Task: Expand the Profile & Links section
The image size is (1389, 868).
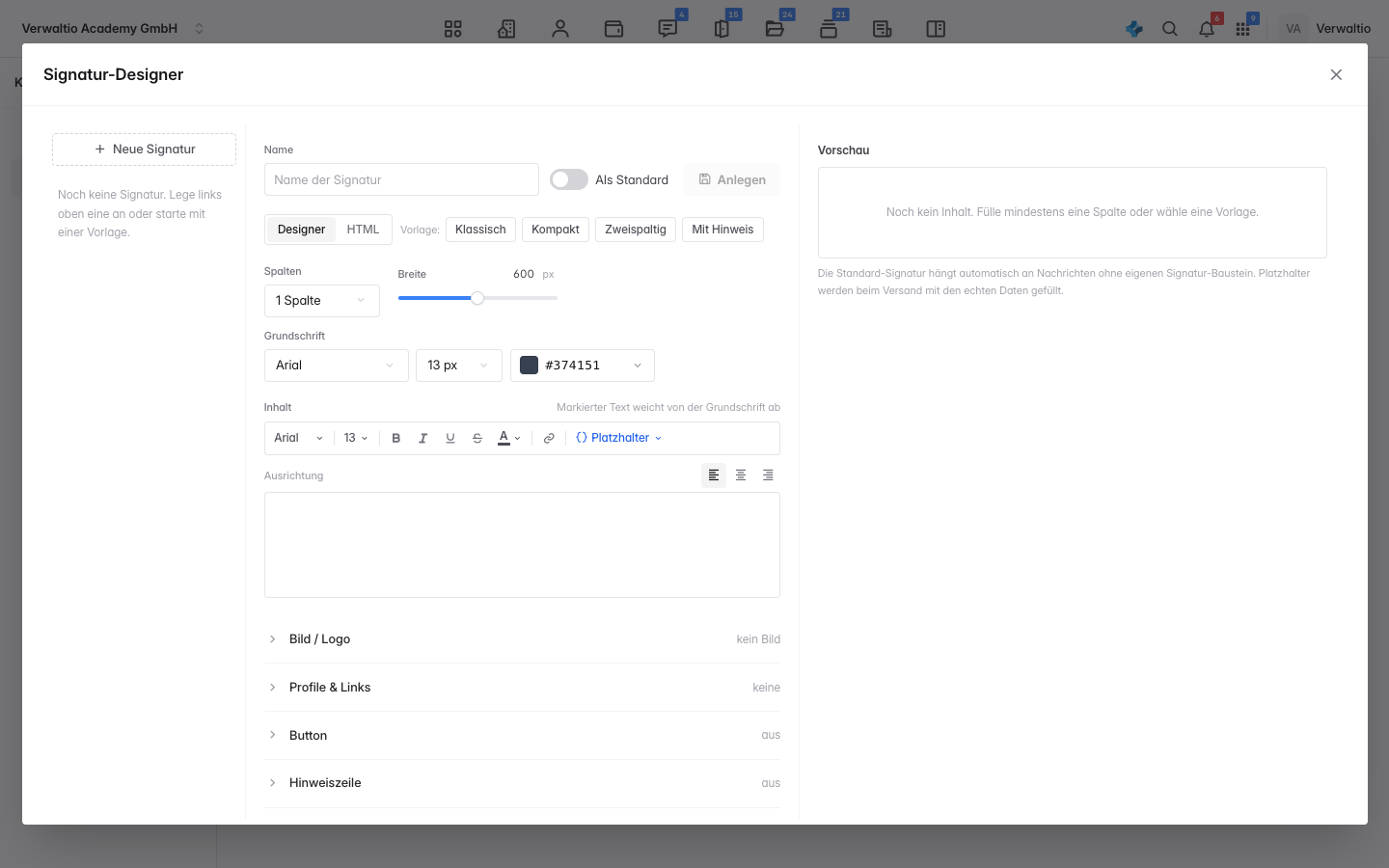Action: [x=522, y=688]
